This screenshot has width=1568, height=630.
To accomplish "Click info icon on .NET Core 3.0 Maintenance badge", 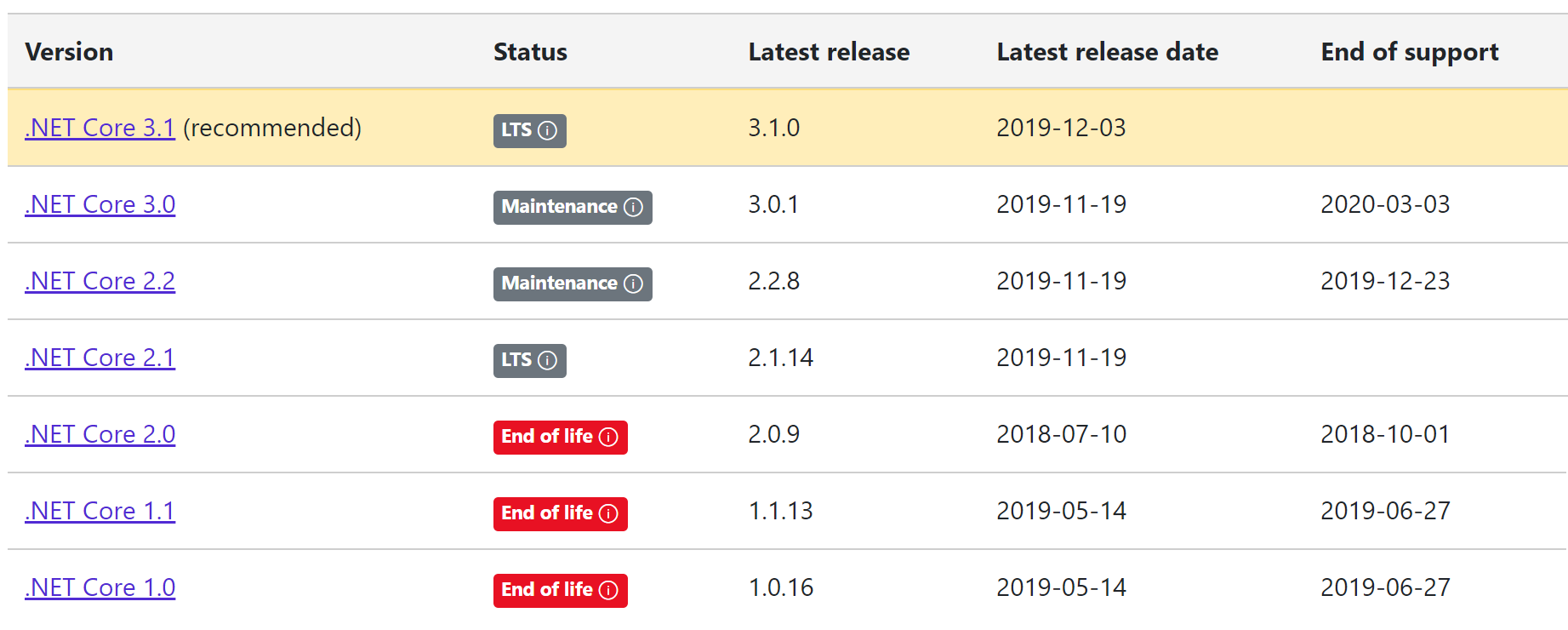I will point(633,207).
